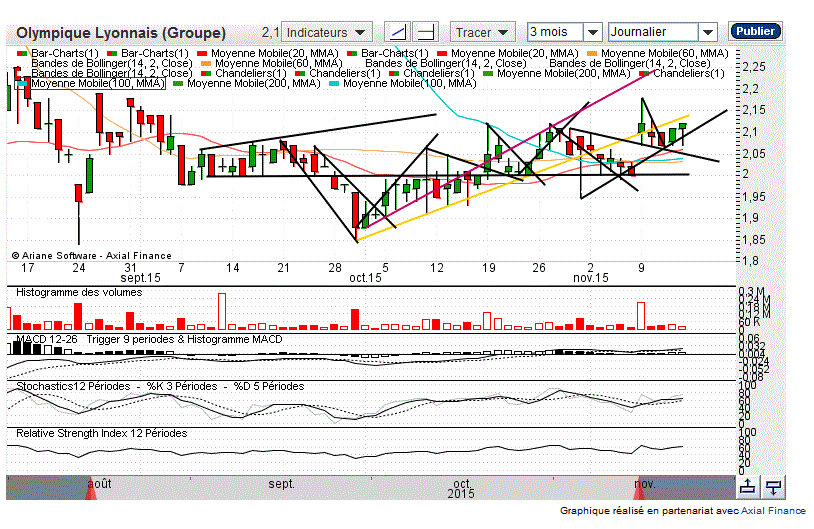Screen dimensions: 814x529
Task: Click the 1,95 price axis value
Action: click(x=754, y=197)
